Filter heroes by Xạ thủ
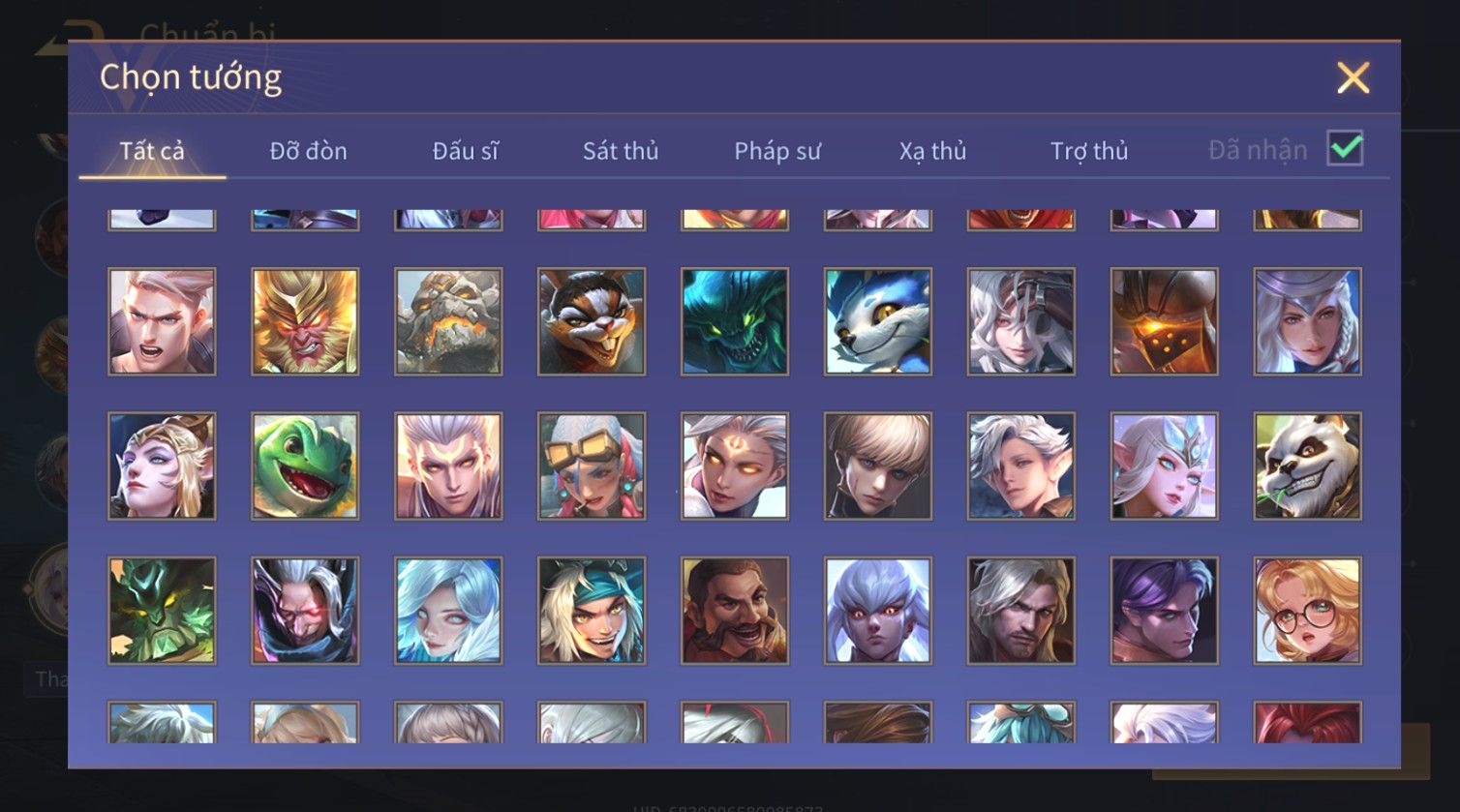Screen dimensions: 1460x812 [933, 151]
